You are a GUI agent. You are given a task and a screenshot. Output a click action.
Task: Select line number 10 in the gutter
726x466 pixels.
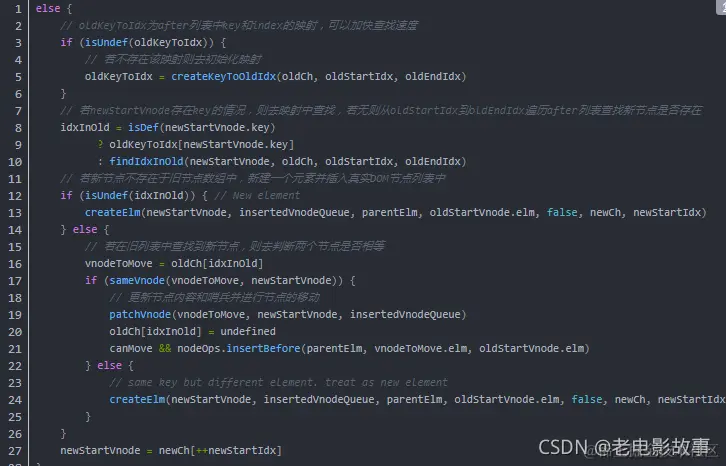click(15, 162)
